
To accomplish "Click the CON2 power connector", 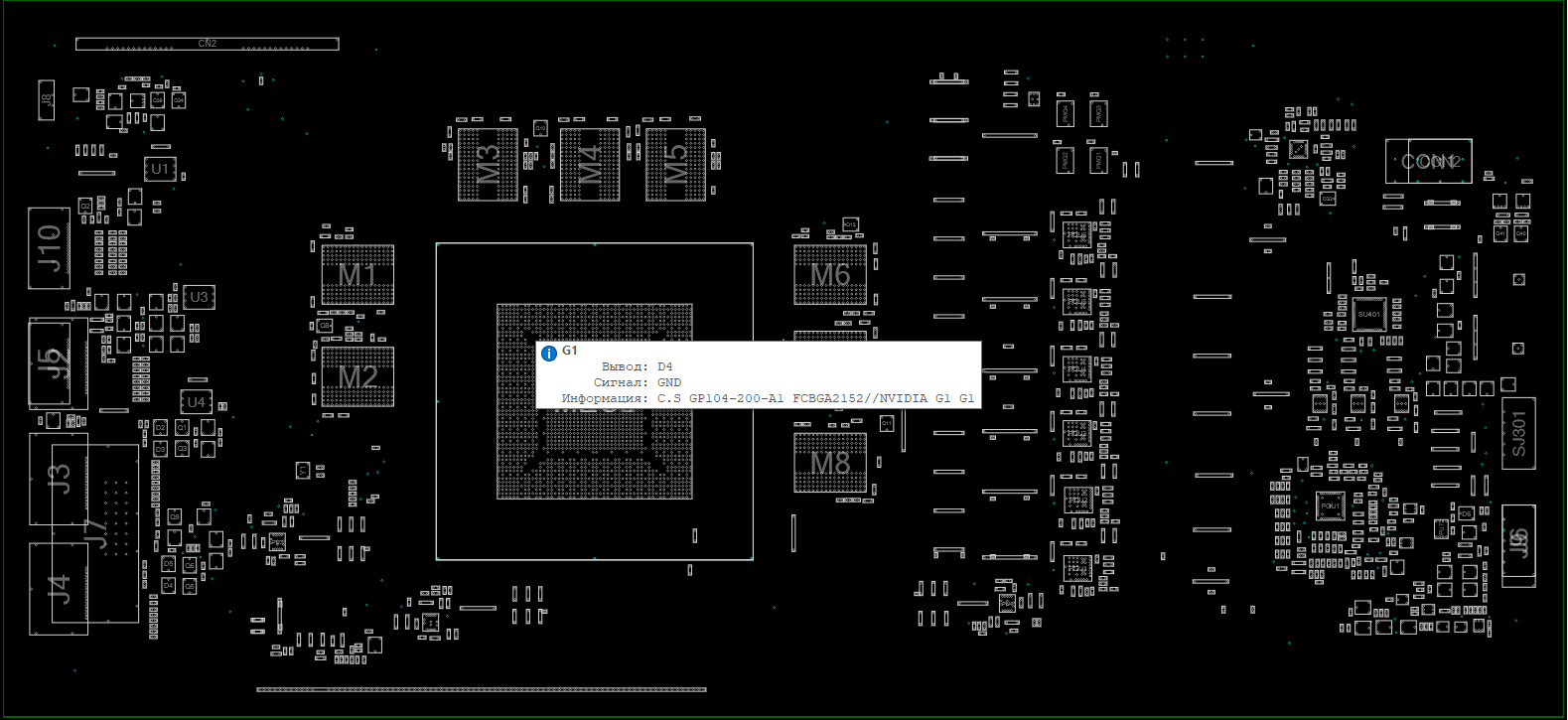I will tap(1428, 161).
